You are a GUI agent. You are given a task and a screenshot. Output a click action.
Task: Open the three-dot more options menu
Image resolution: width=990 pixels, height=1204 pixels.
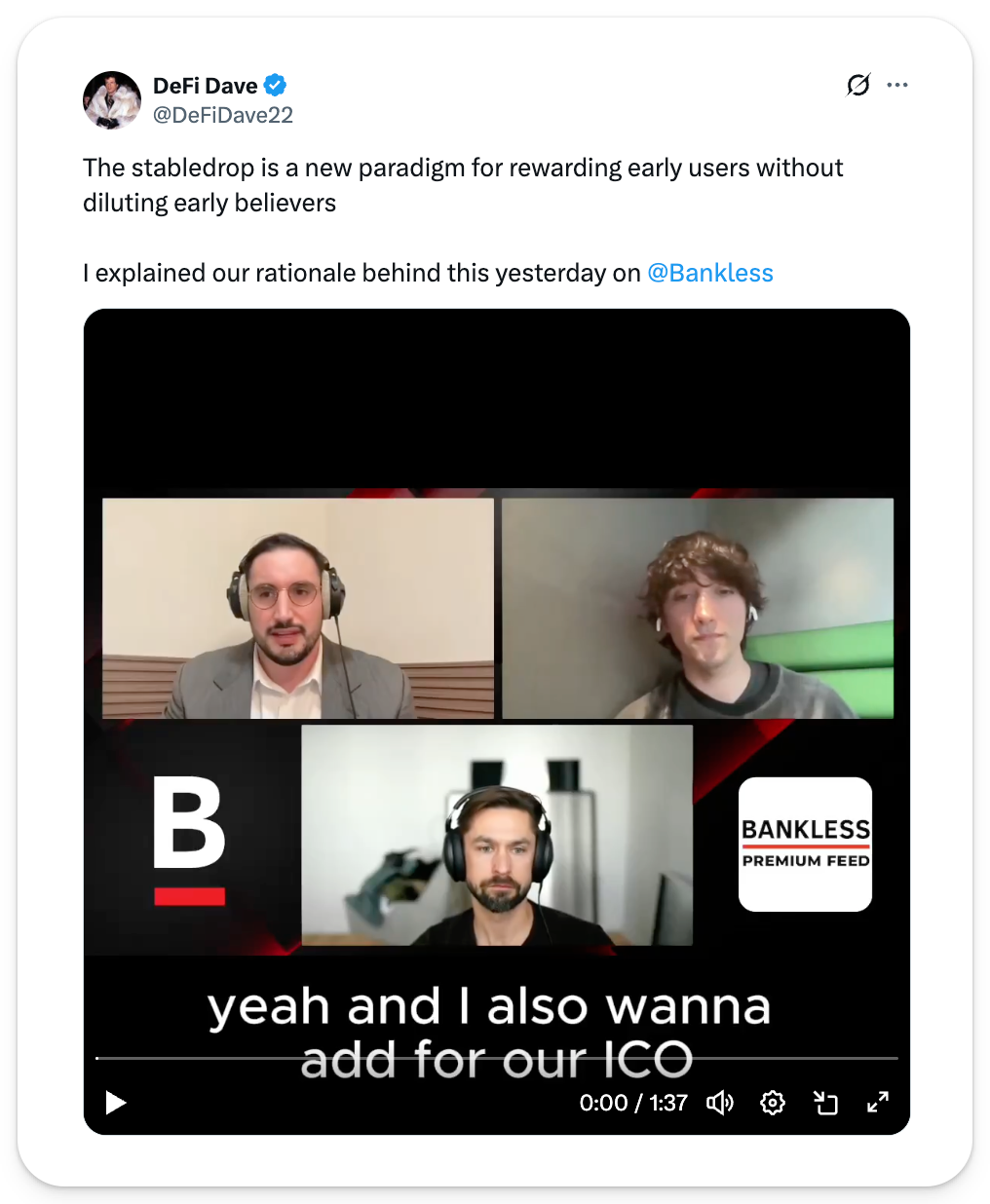(x=897, y=85)
